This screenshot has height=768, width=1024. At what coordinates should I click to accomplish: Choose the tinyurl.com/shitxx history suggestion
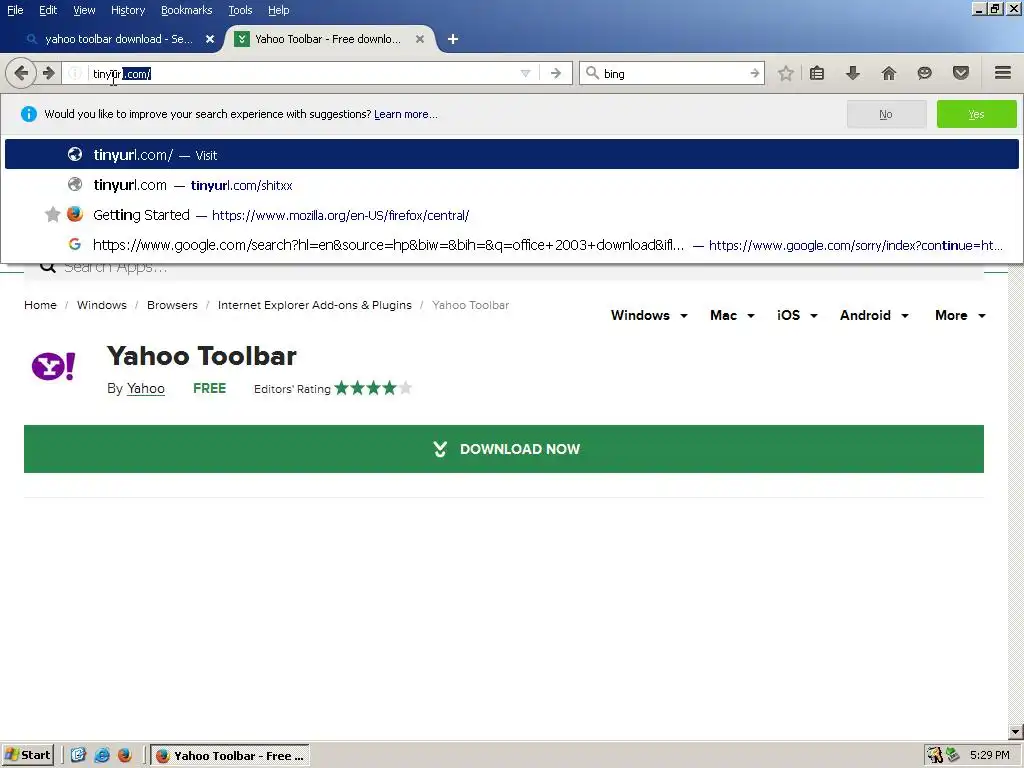(511, 185)
